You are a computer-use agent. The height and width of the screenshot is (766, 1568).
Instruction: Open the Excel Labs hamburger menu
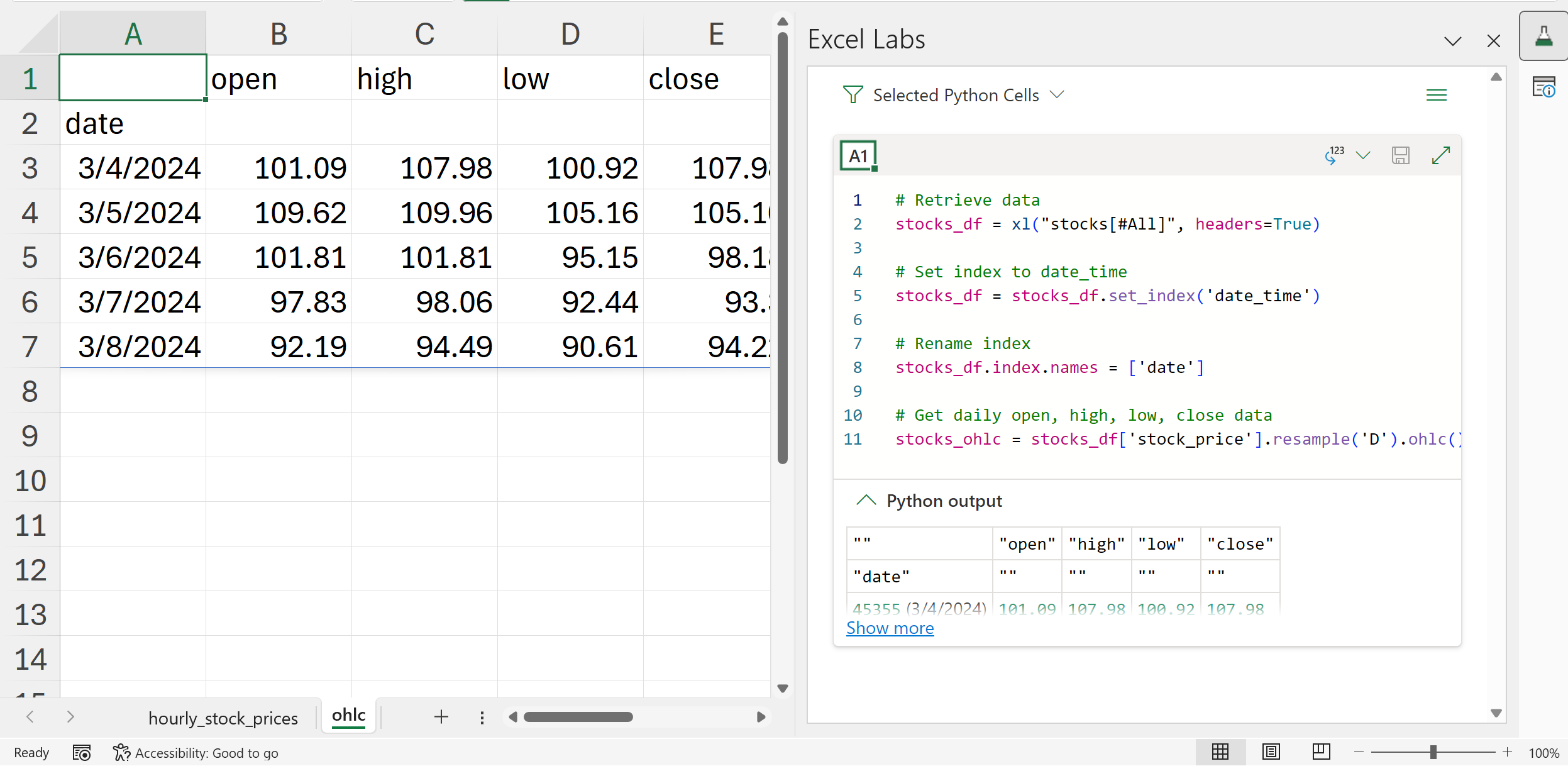tap(1436, 95)
